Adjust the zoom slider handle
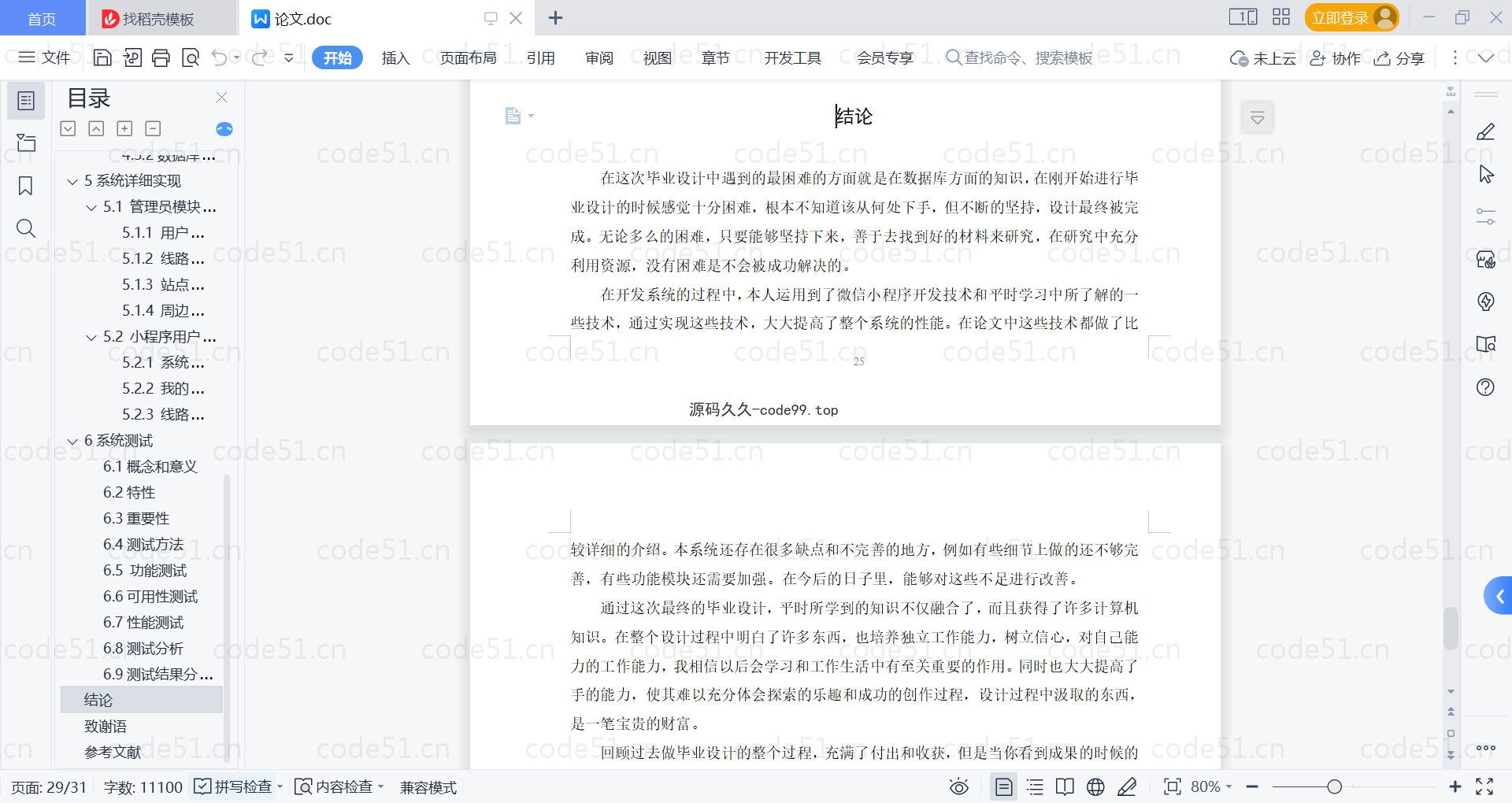Viewport: 1512px width, 803px height. [1334, 786]
